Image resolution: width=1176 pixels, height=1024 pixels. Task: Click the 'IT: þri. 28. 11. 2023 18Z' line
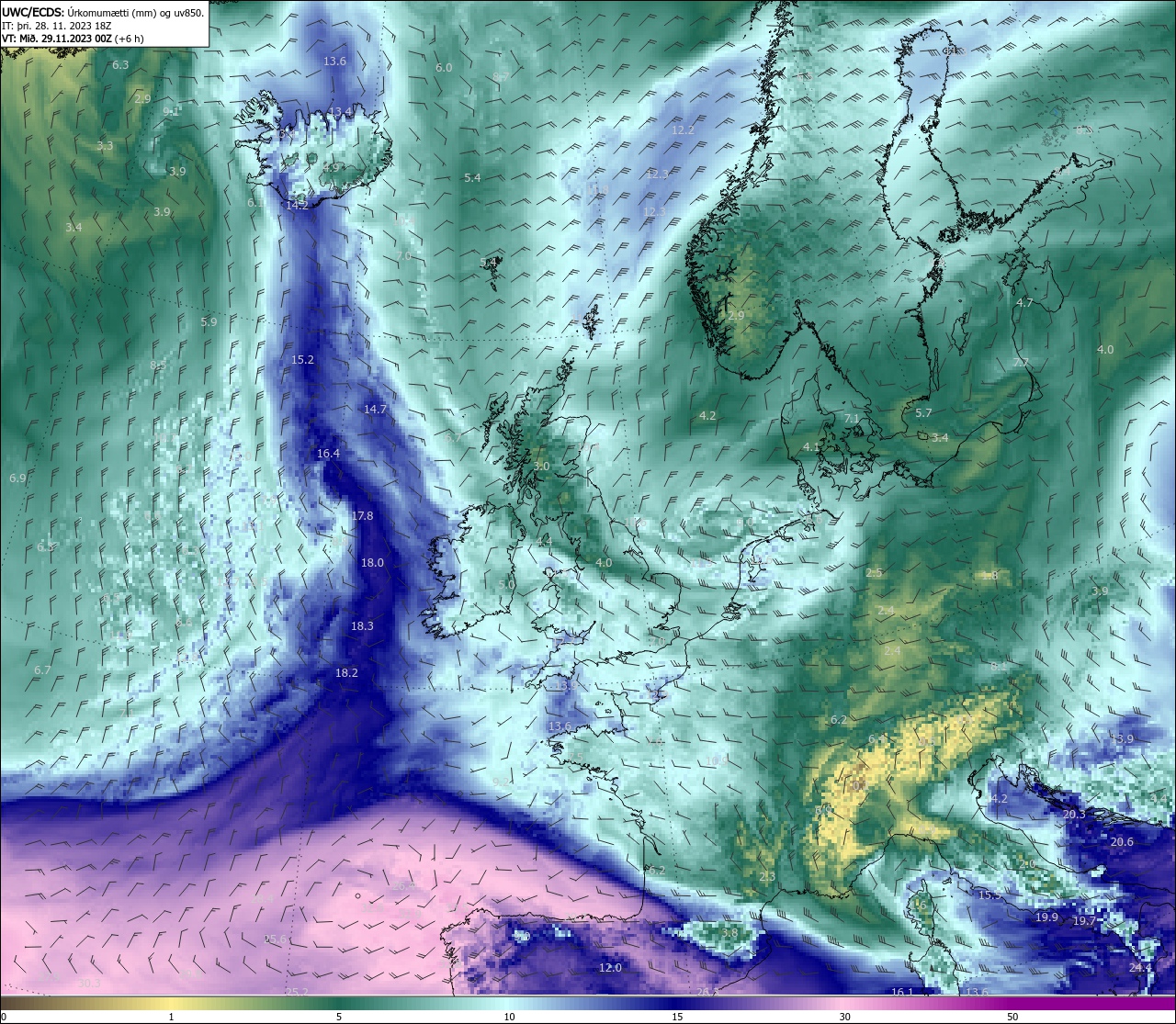pyautogui.click(x=54, y=26)
